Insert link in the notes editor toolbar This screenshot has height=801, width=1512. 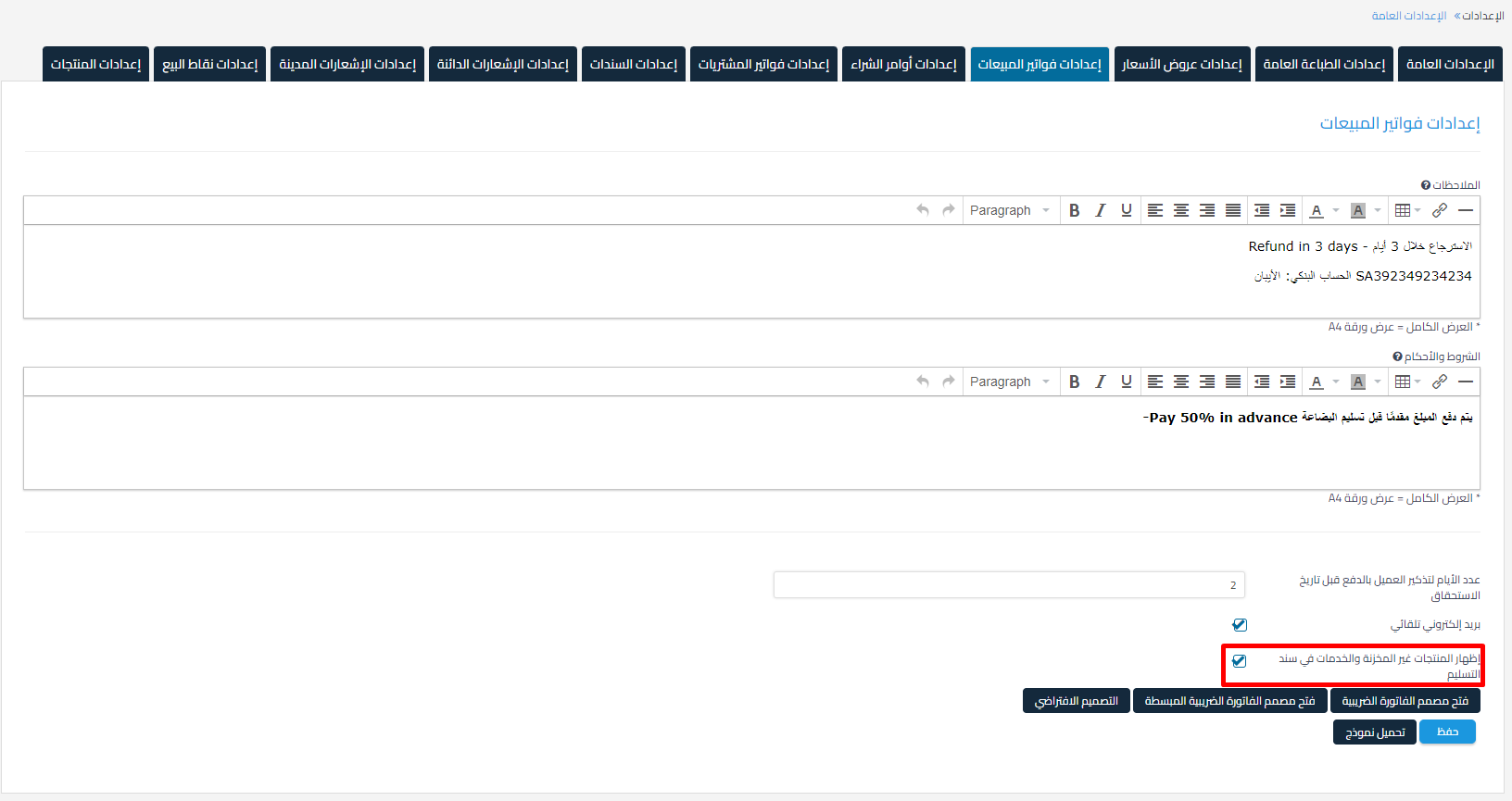1439,210
